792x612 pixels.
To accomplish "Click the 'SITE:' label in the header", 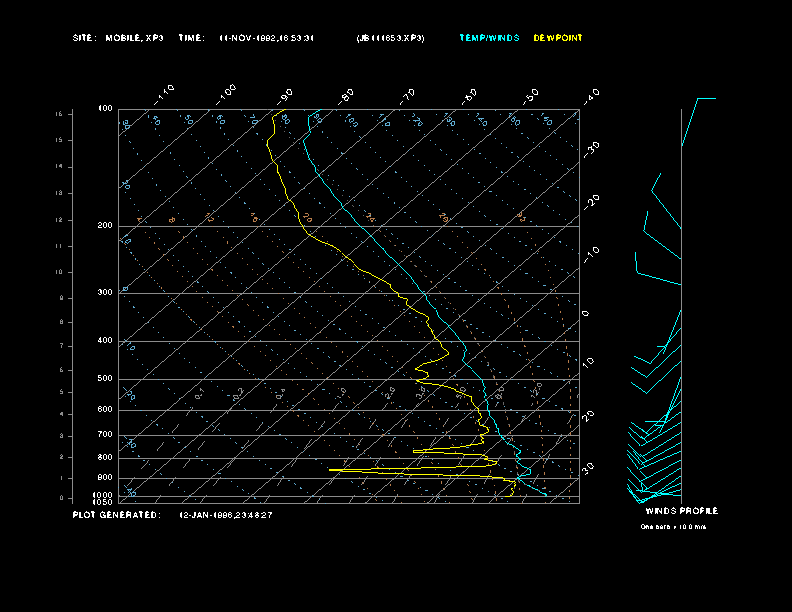I will (x=82, y=38).
